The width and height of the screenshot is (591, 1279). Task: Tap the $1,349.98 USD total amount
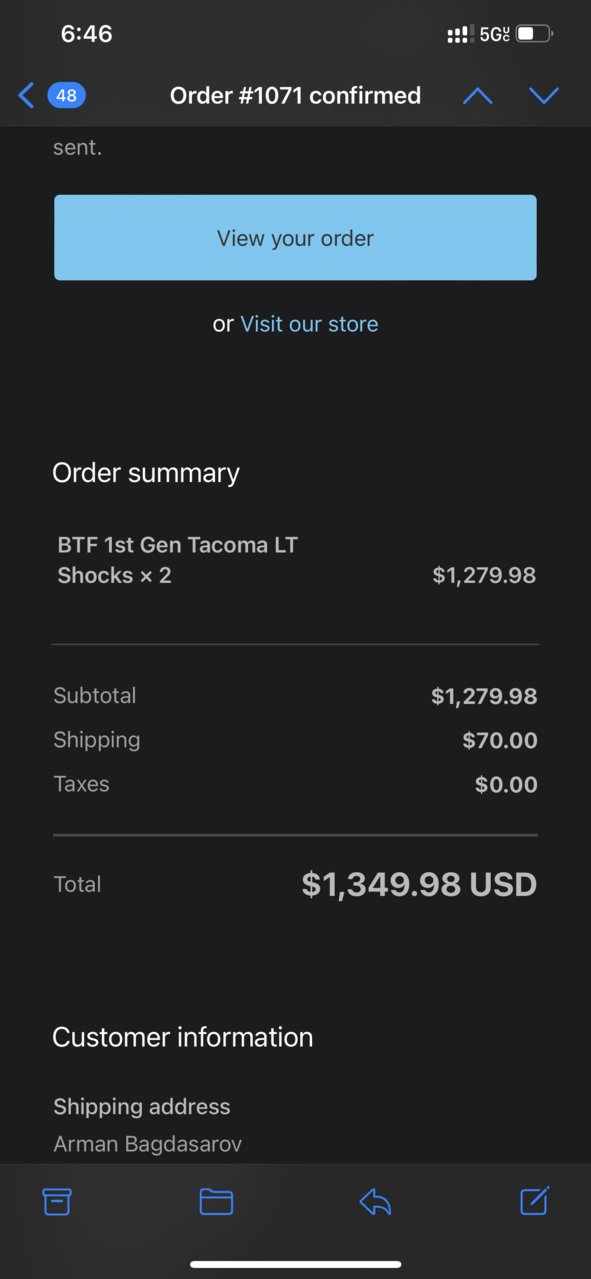pyautogui.click(x=419, y=884)
